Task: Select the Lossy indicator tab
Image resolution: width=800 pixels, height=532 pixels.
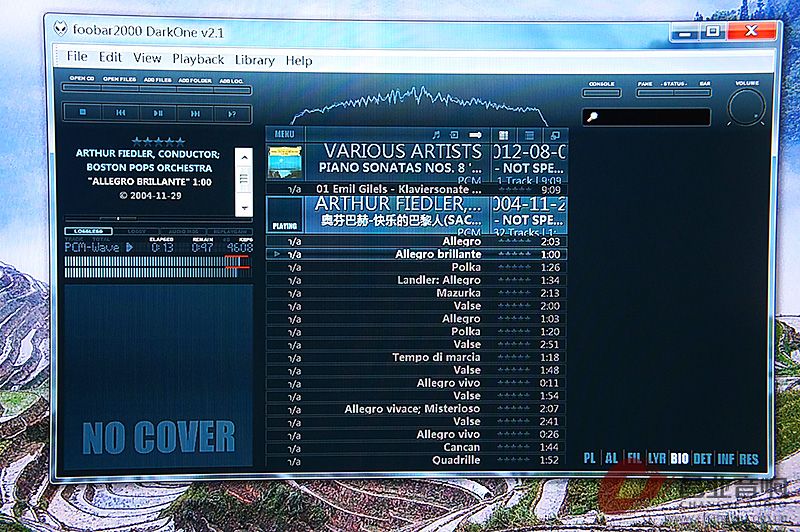Action: tap(136, 232)
